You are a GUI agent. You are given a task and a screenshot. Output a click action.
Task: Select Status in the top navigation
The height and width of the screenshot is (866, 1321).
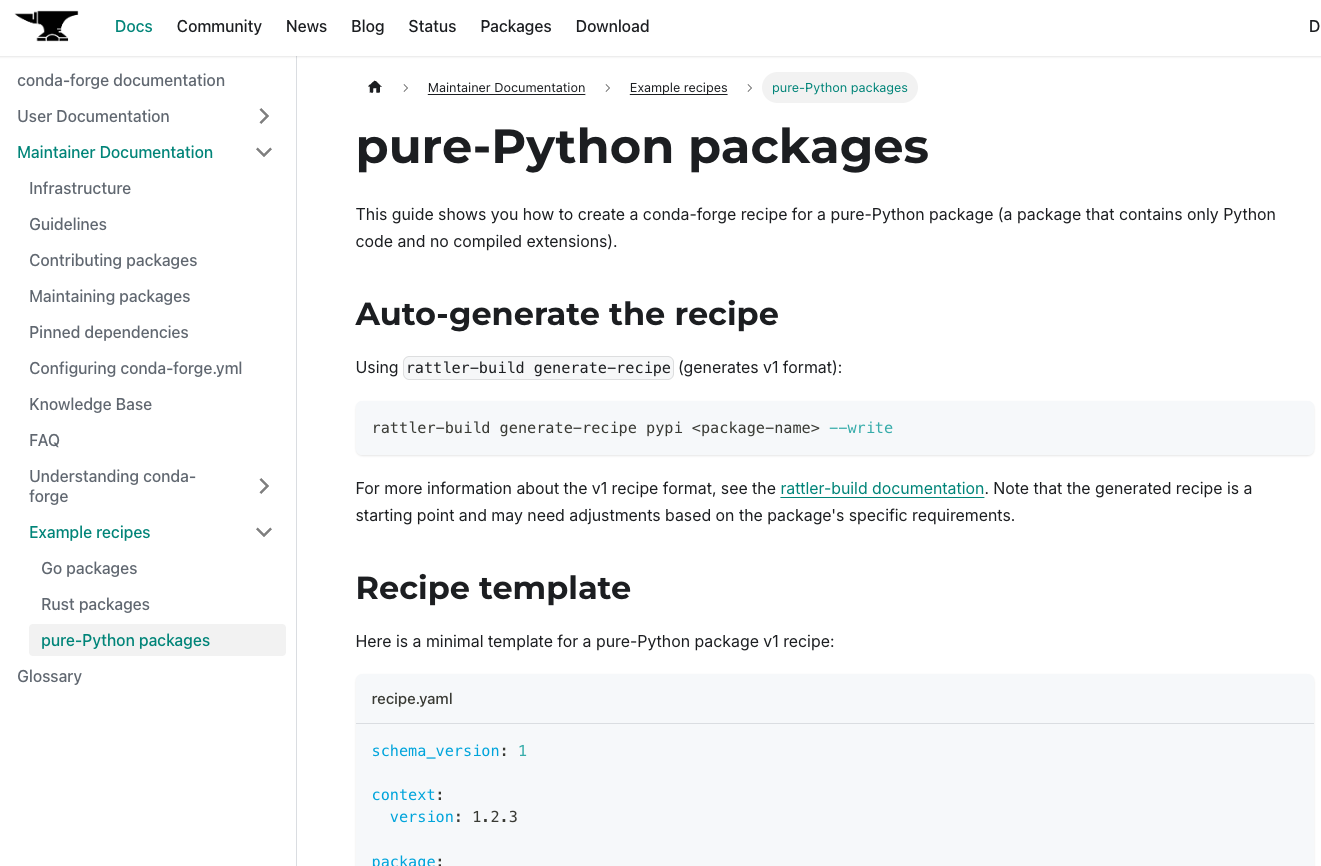(x=432, y=26)
